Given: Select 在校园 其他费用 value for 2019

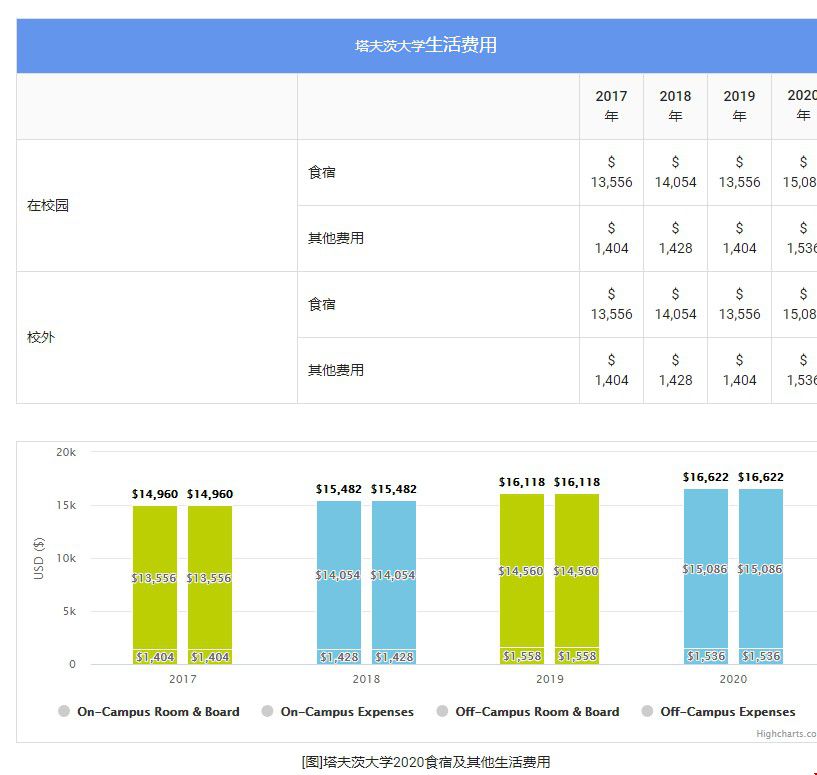Looking at the screenshot, I should coord(739,238).
